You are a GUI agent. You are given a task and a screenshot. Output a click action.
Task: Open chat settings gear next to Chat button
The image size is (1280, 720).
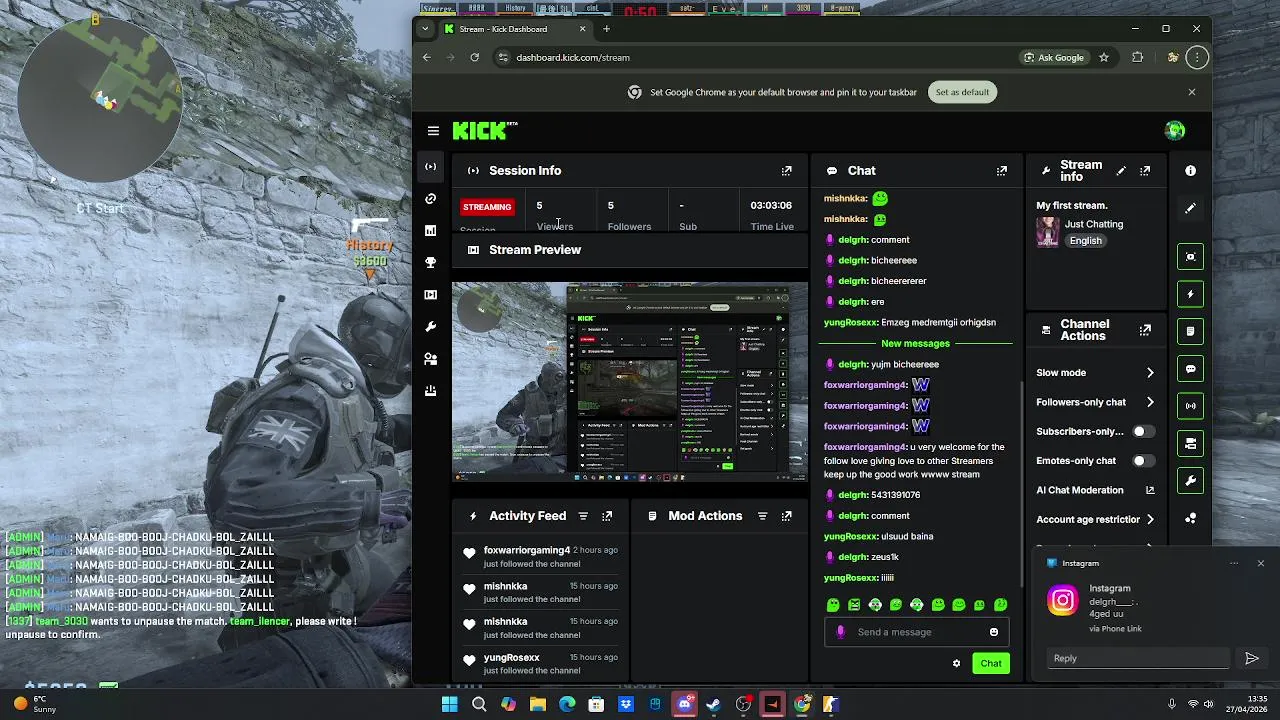click(x=956, y=663)
